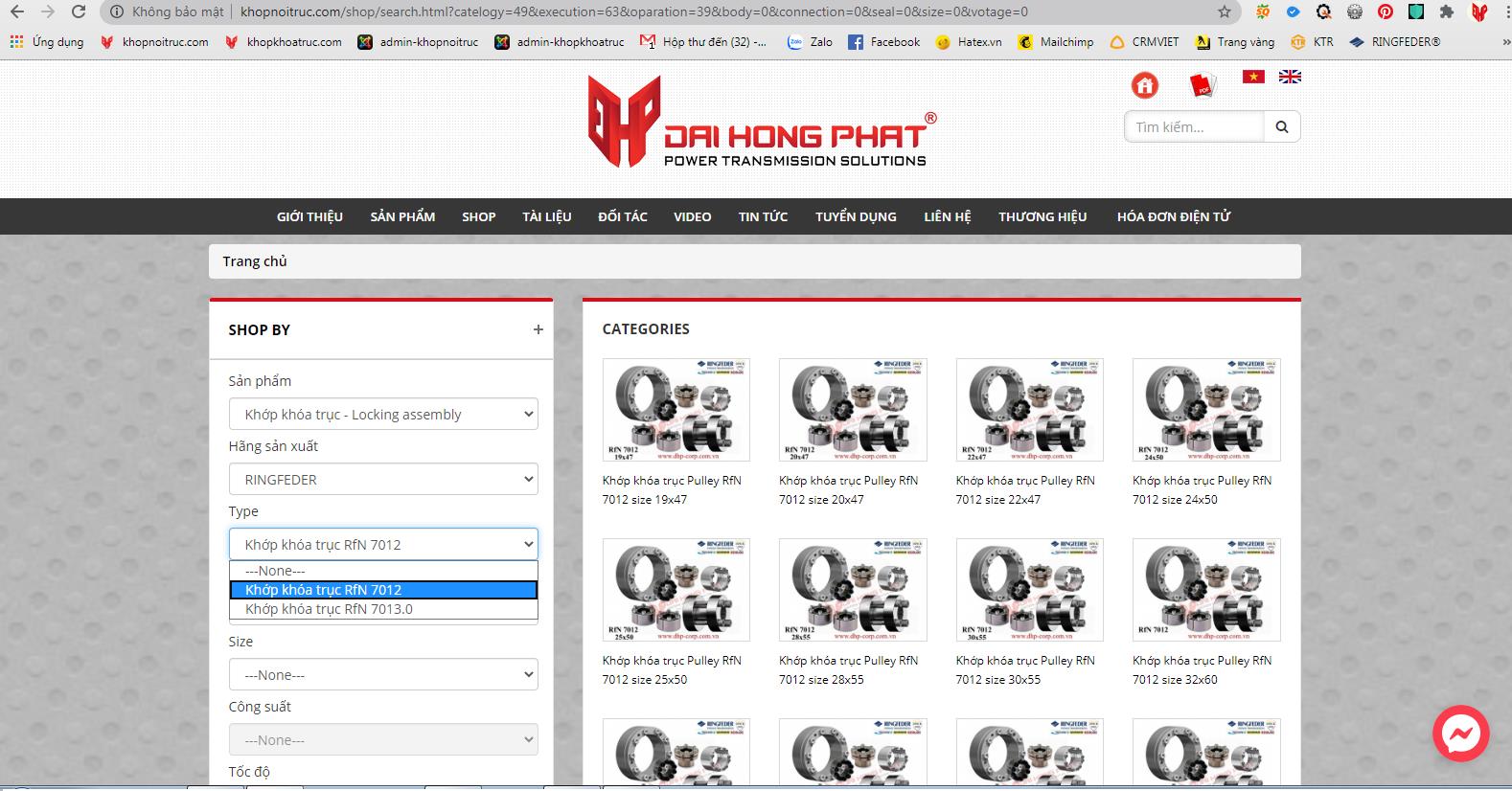Open the red PDF catalog icon
1512x791 pixels.
point(1202,85)
